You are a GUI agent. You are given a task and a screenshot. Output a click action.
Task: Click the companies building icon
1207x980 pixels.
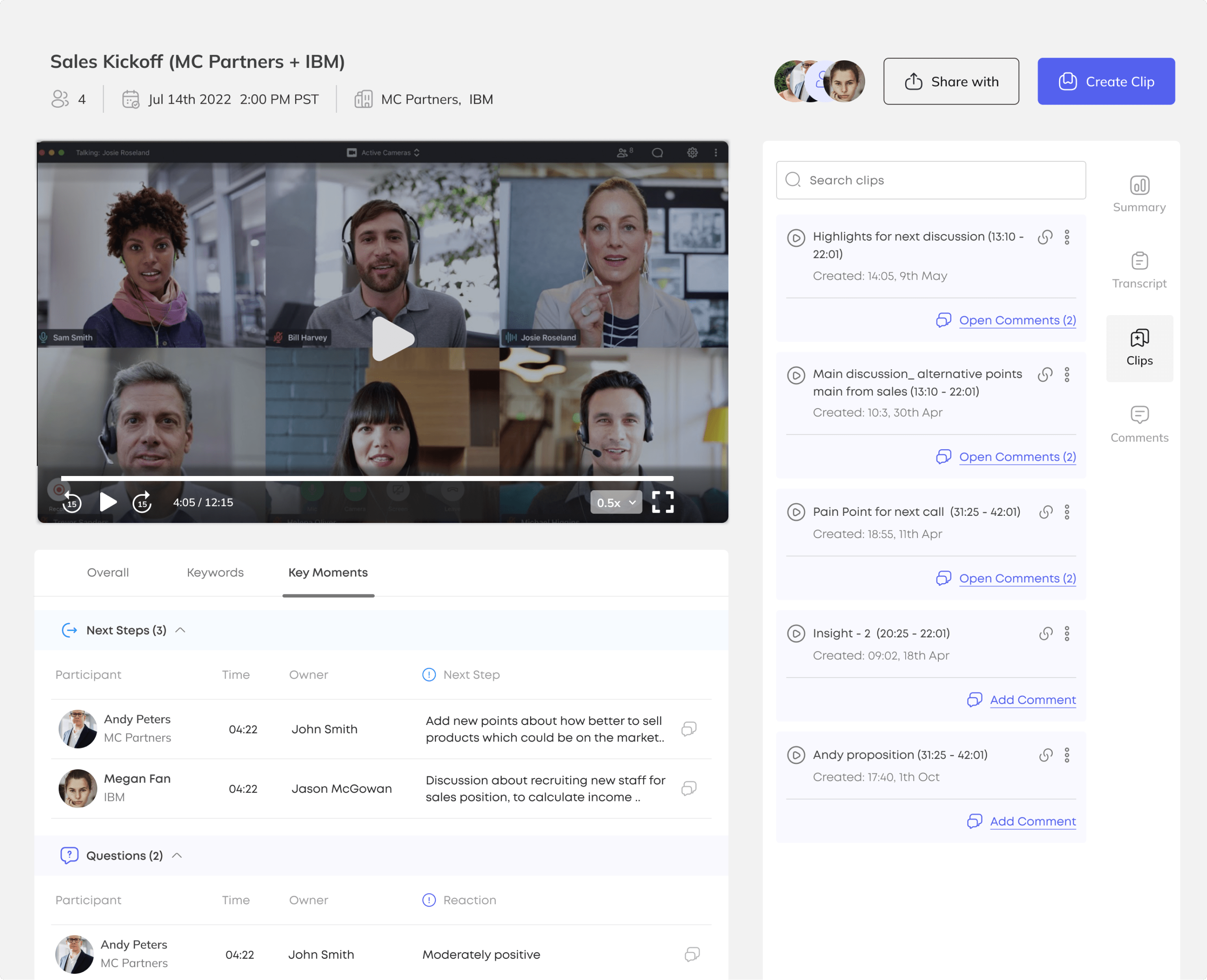364,99
